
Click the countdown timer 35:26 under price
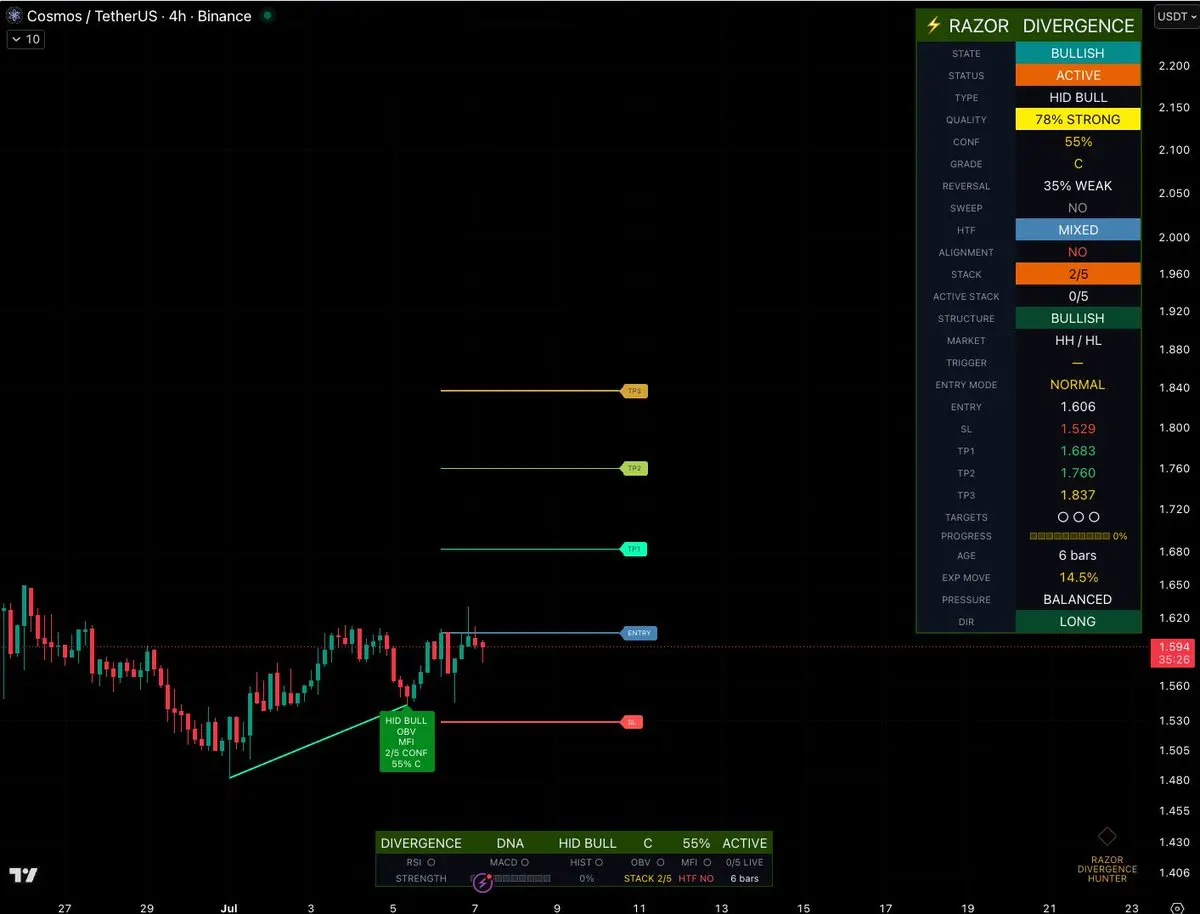coord(1175,660)
